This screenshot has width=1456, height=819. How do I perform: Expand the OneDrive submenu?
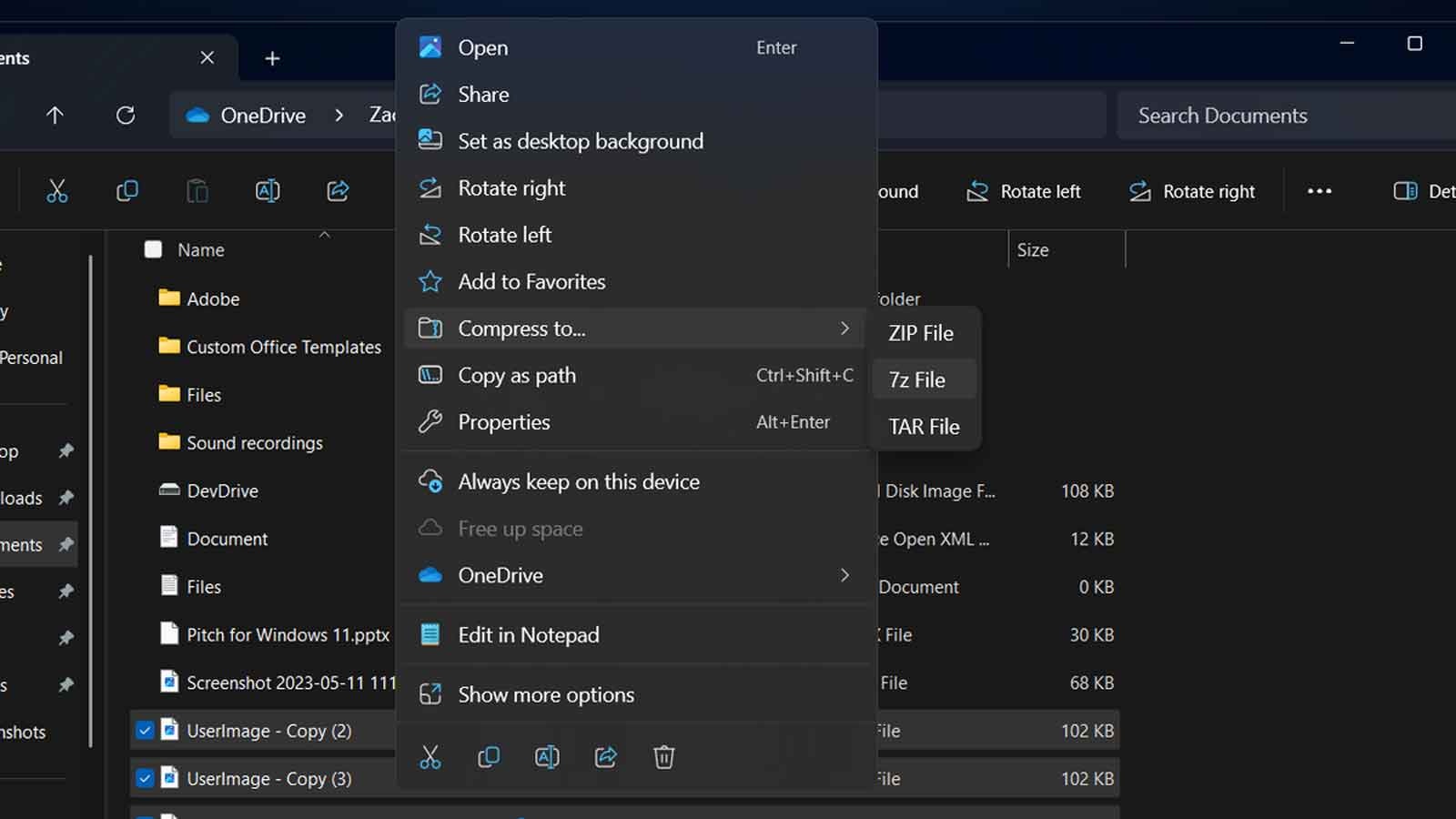click(x=845, y=575)
